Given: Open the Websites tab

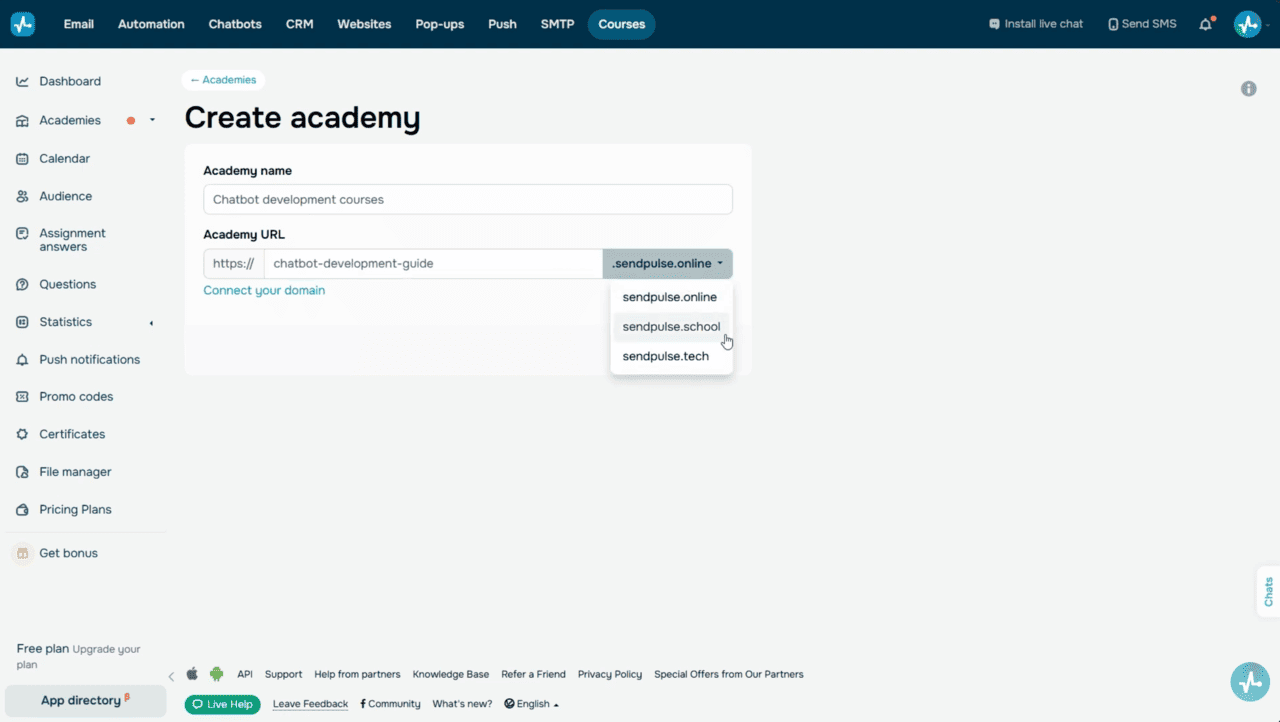Looking at the screenshot, I should tap(364, 24).
